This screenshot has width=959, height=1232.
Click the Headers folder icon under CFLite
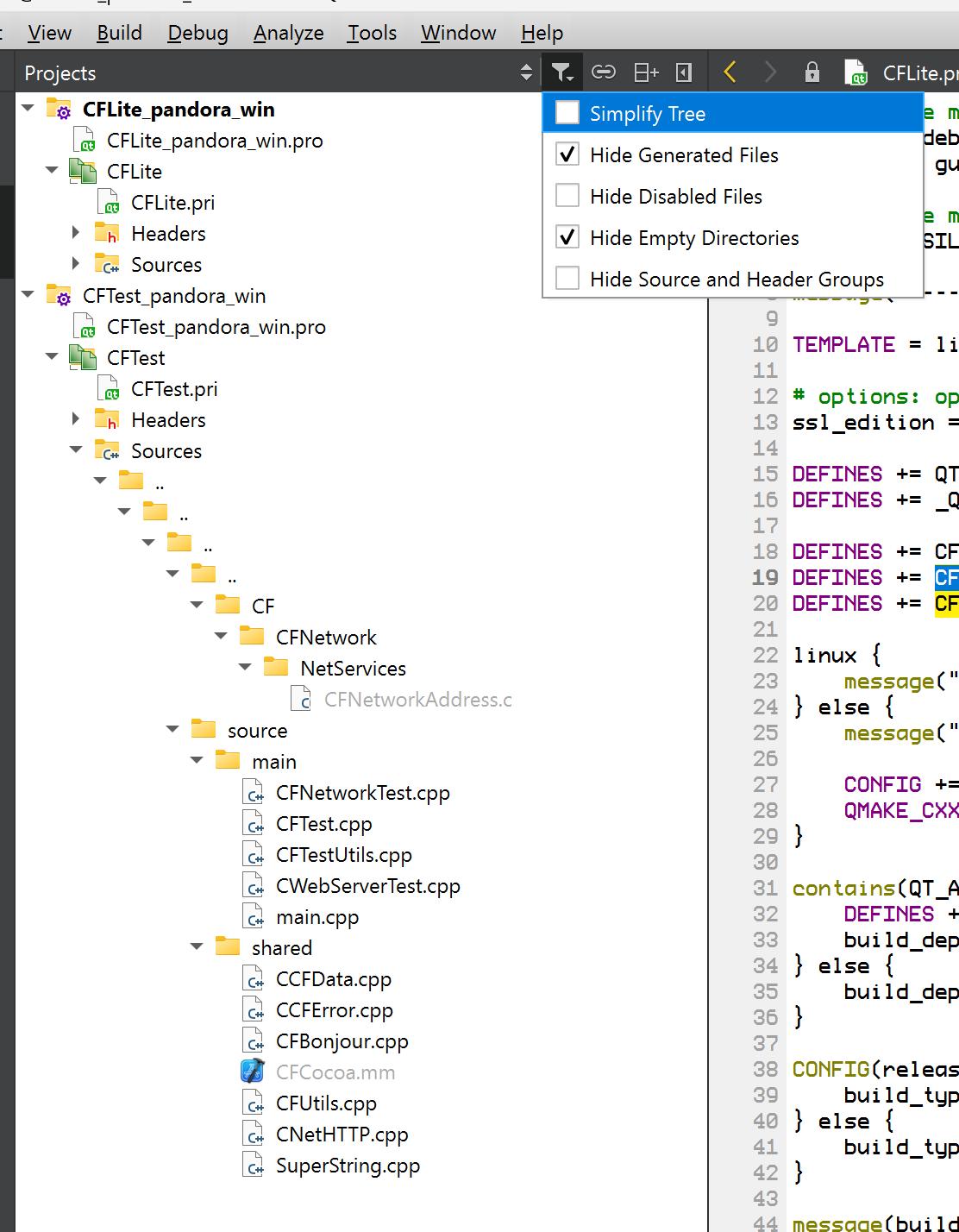coord(107,233)
